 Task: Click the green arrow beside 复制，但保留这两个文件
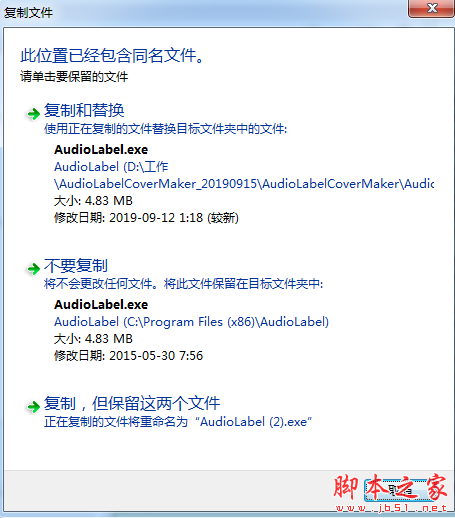tap(33, 407)
